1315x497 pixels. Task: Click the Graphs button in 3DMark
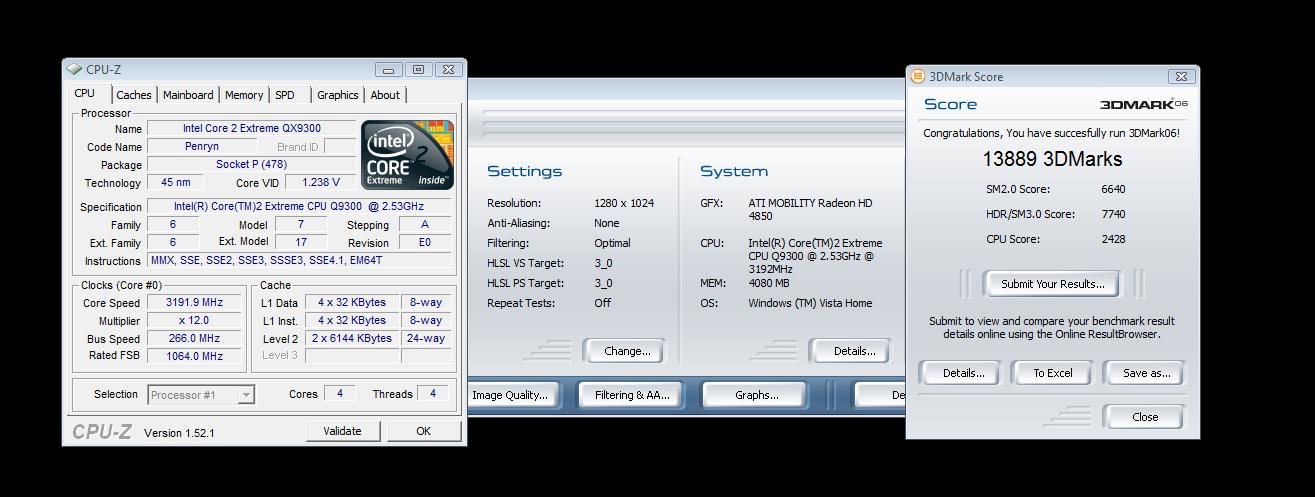pos(756,395)
